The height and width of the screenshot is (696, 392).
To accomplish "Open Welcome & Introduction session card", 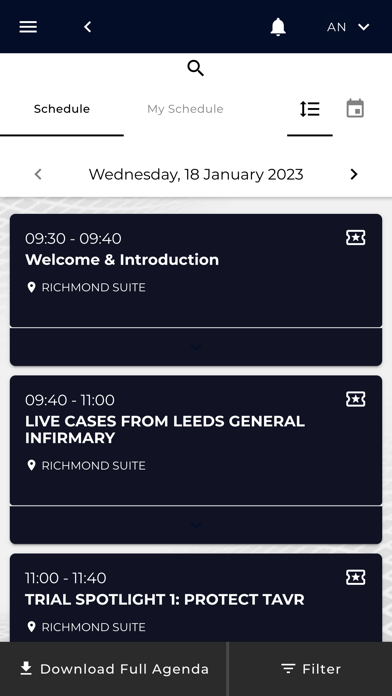I will point(196,271).
